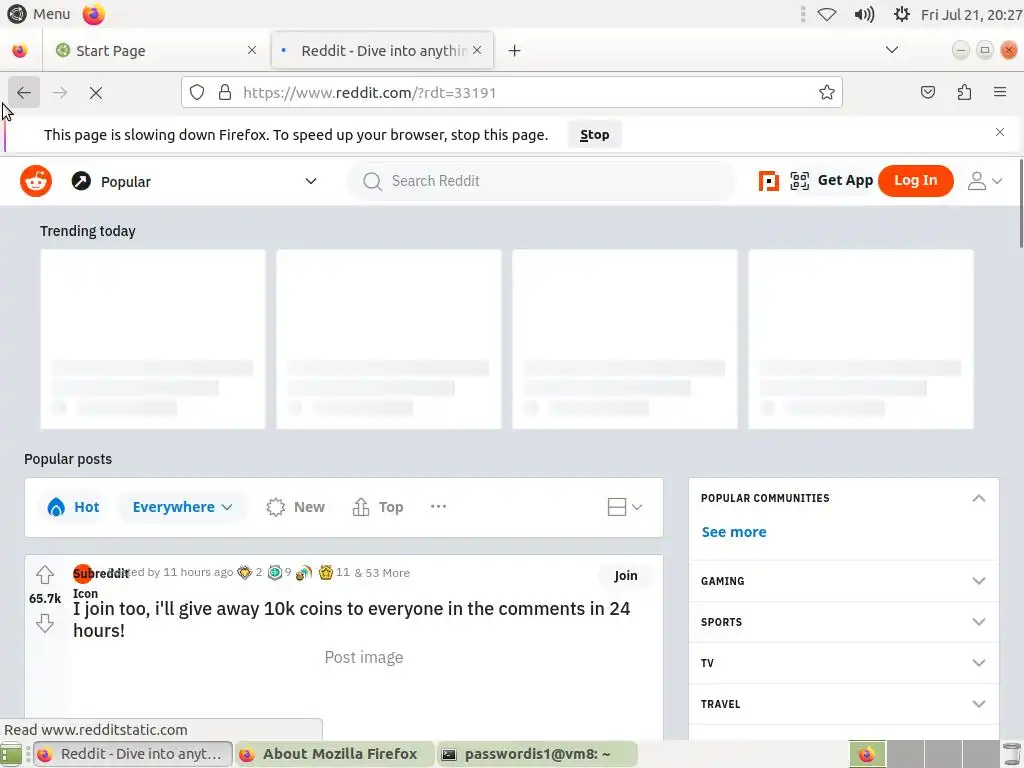
Task: Go back to the previous page
Action: (x=24, y=92)
